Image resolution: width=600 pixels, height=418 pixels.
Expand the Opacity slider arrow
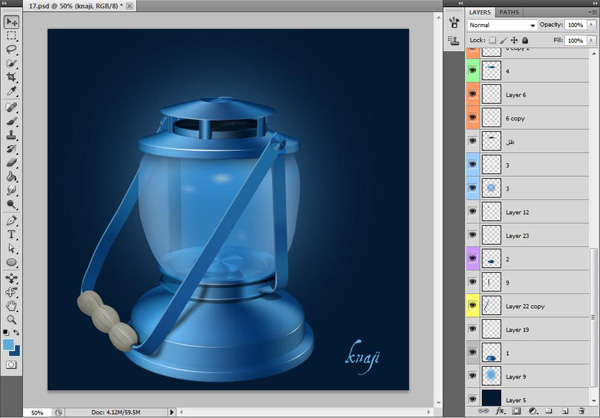pyautogui.click(x=591, y=25)
